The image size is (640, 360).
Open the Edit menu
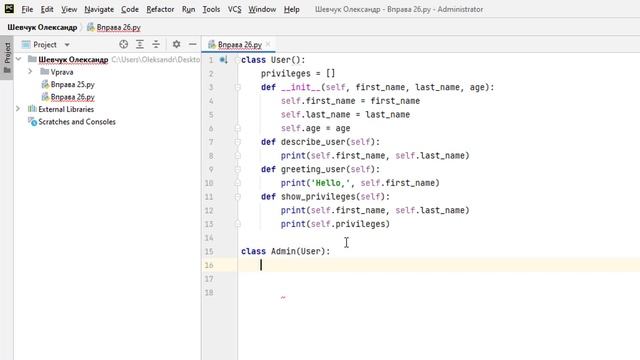click(x=47, y=9)
